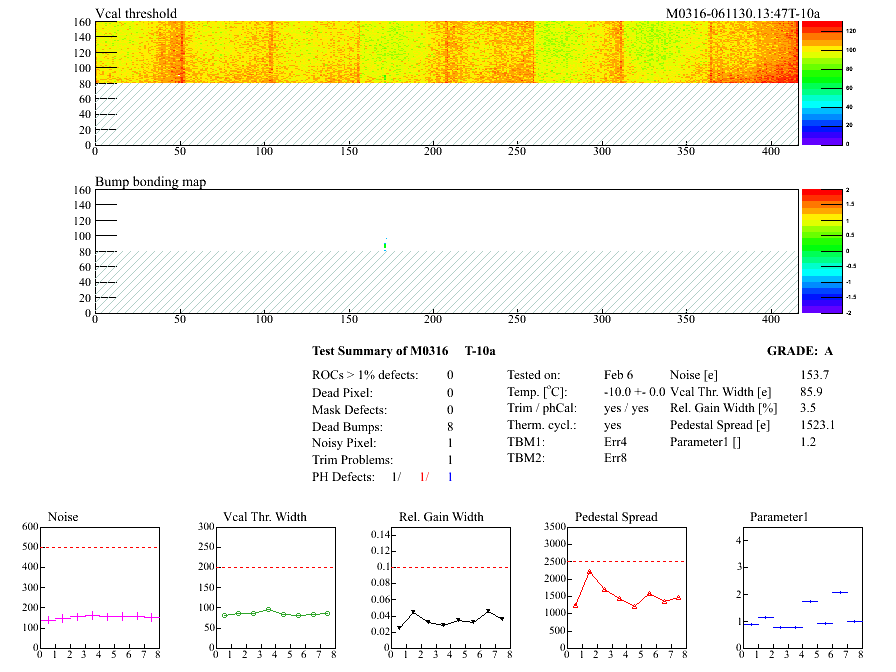Click the TBM1 Err4 value
896x672 pixels.
click(616, 441)
